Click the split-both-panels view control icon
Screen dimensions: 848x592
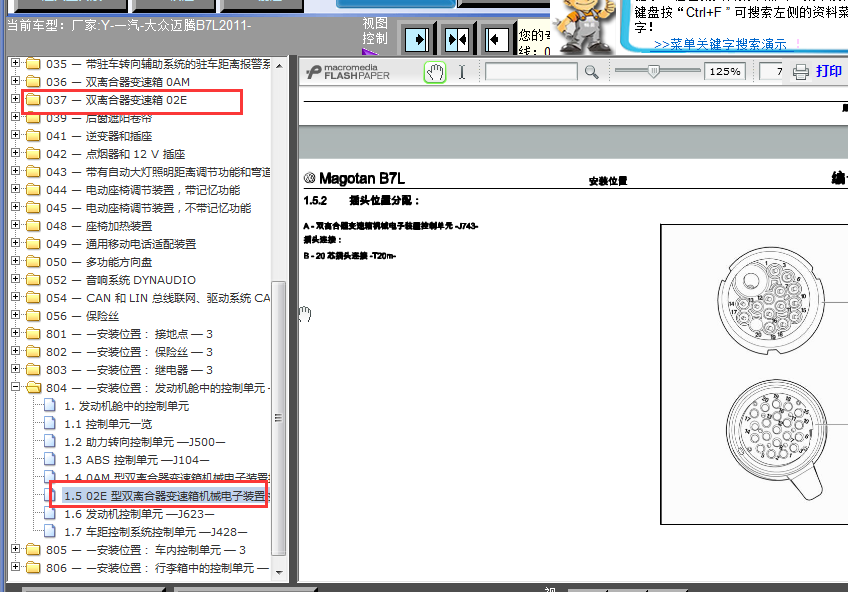point(457,39)
